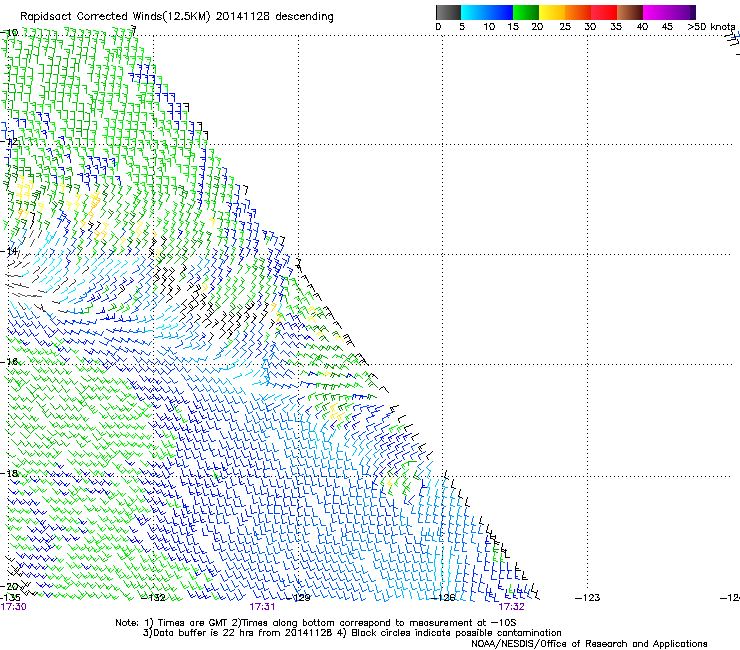Click the '-10' latitude axis label
740x650 pixels.
click(x=9, y=33)
